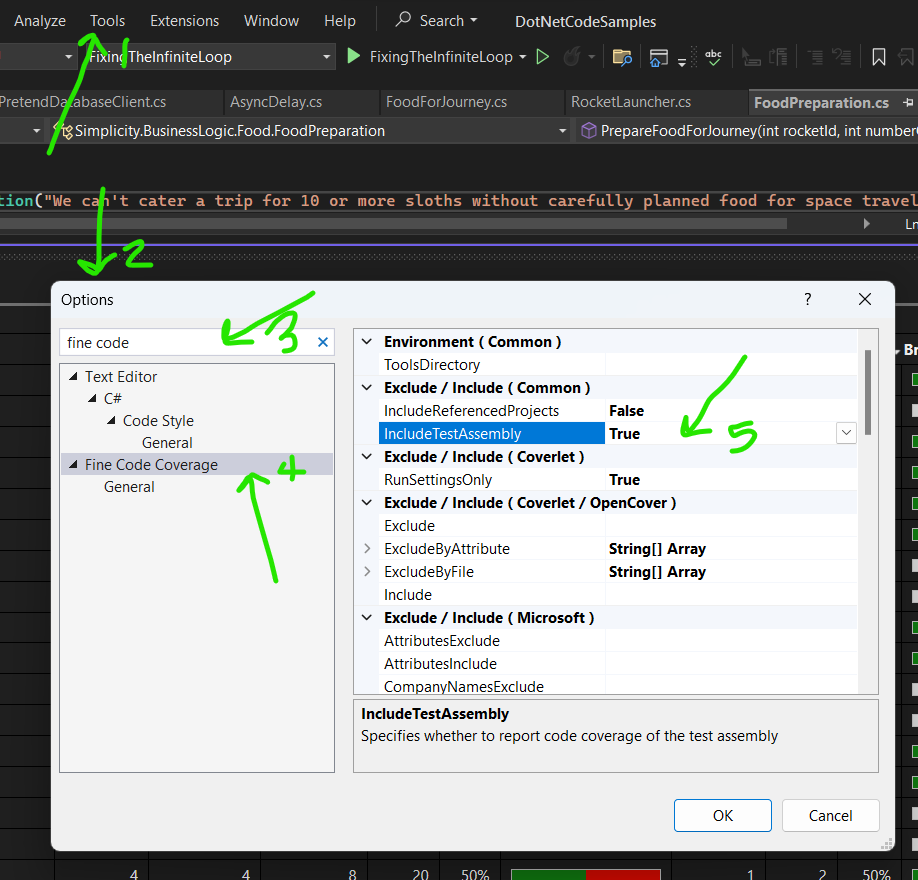Screen dimensions: 918x880
Task: Click the purple method cube icon
Action: click(588, 131)
